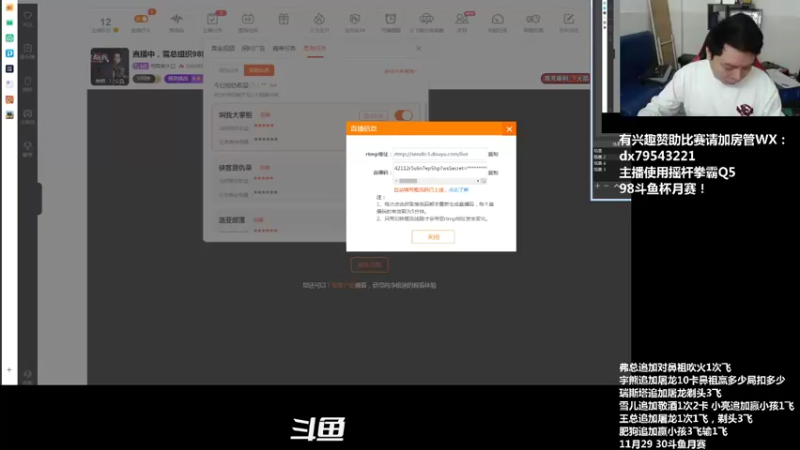
Task: Select the shield icon in dark sidebar
Action: pyautogui.click(x=28, y=81)
